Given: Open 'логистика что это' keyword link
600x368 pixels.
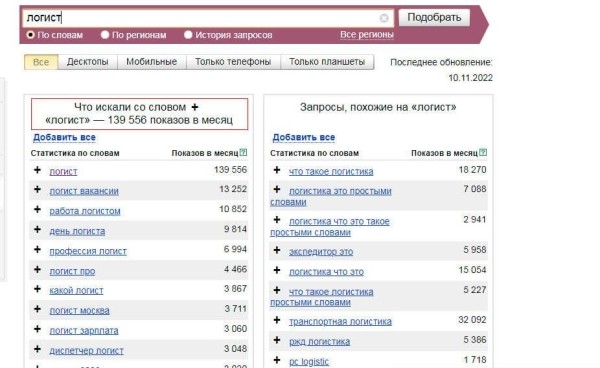Looking at the screenshot, I should pyautogui.click(x=326, y=272).
